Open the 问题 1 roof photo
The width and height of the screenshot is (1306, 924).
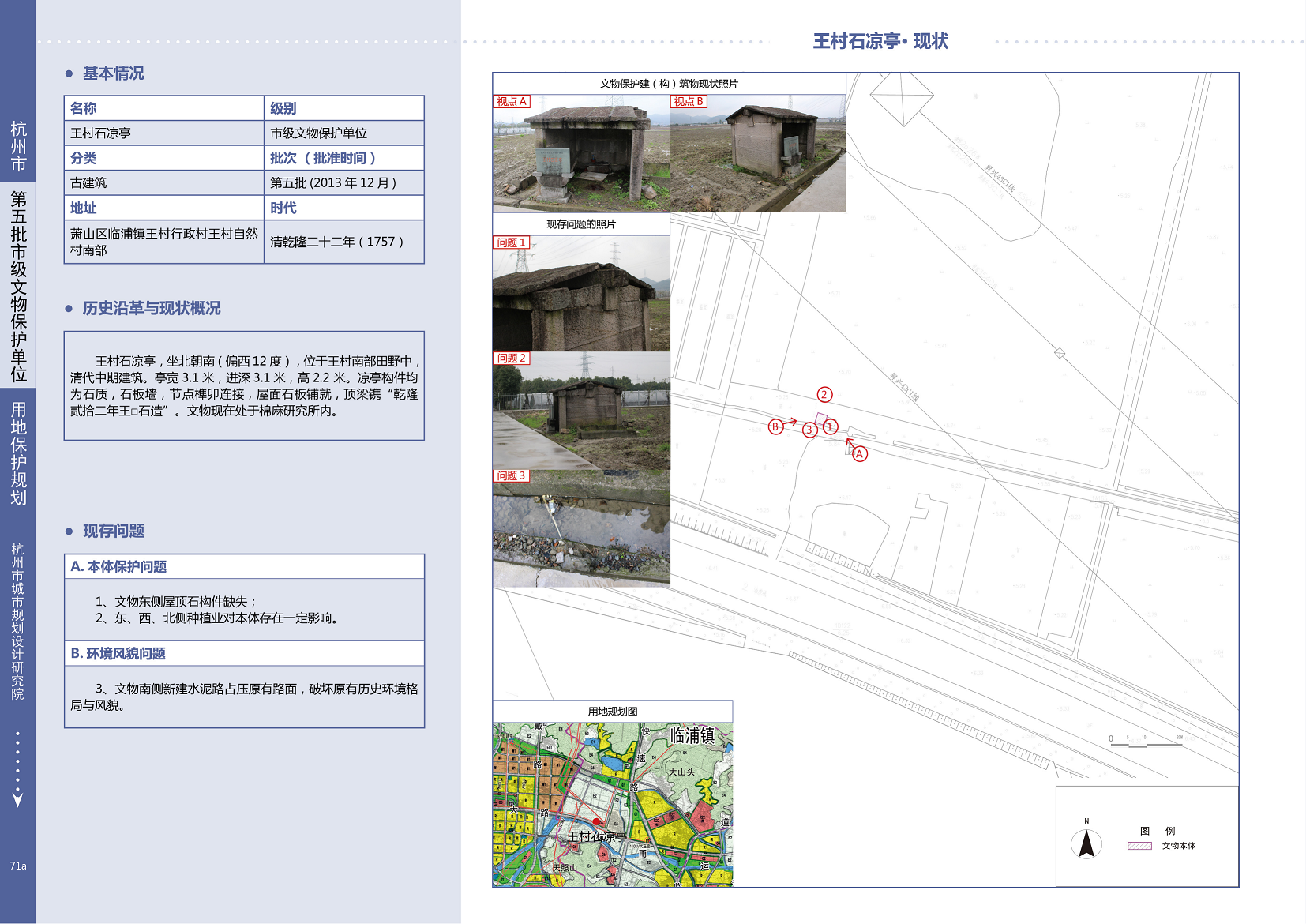[x=581, y=294]
